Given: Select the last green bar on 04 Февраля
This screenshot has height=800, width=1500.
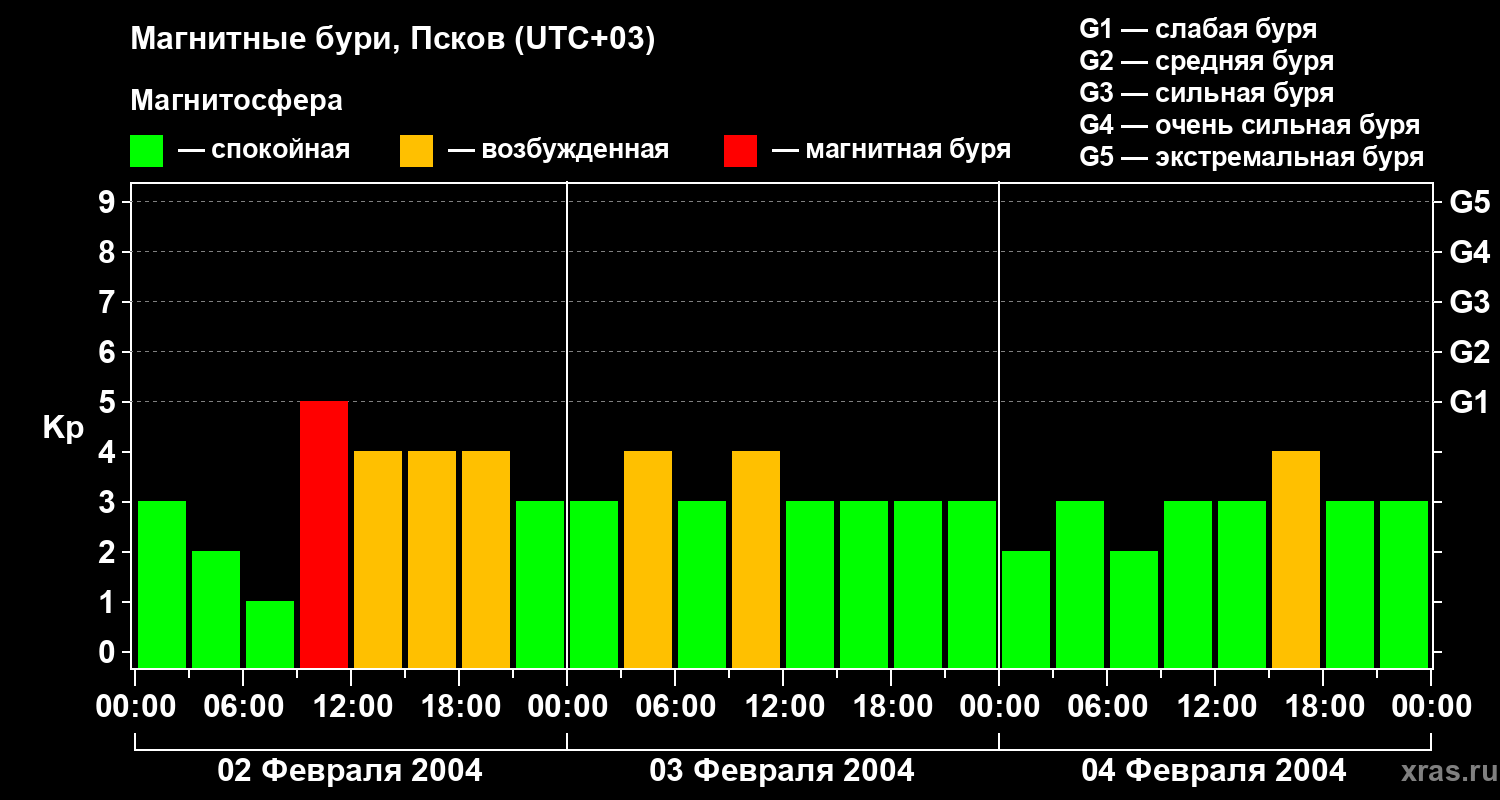Looking at the screenshot, I should tap(1404, 584).
